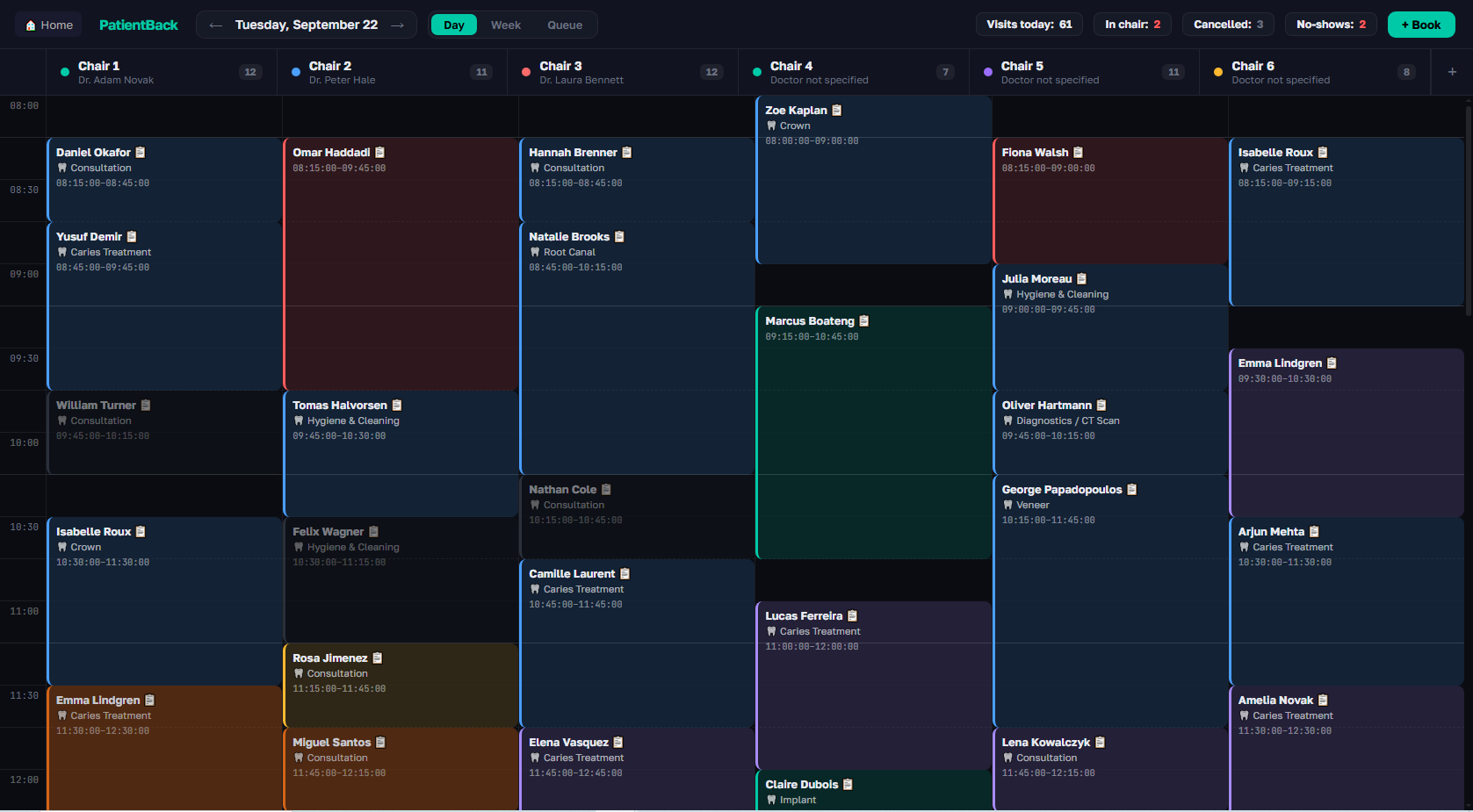Screen dimensions: 1473x812
Task: Open Zoe Kaplan's notes icon
Action: coord(837,111)
